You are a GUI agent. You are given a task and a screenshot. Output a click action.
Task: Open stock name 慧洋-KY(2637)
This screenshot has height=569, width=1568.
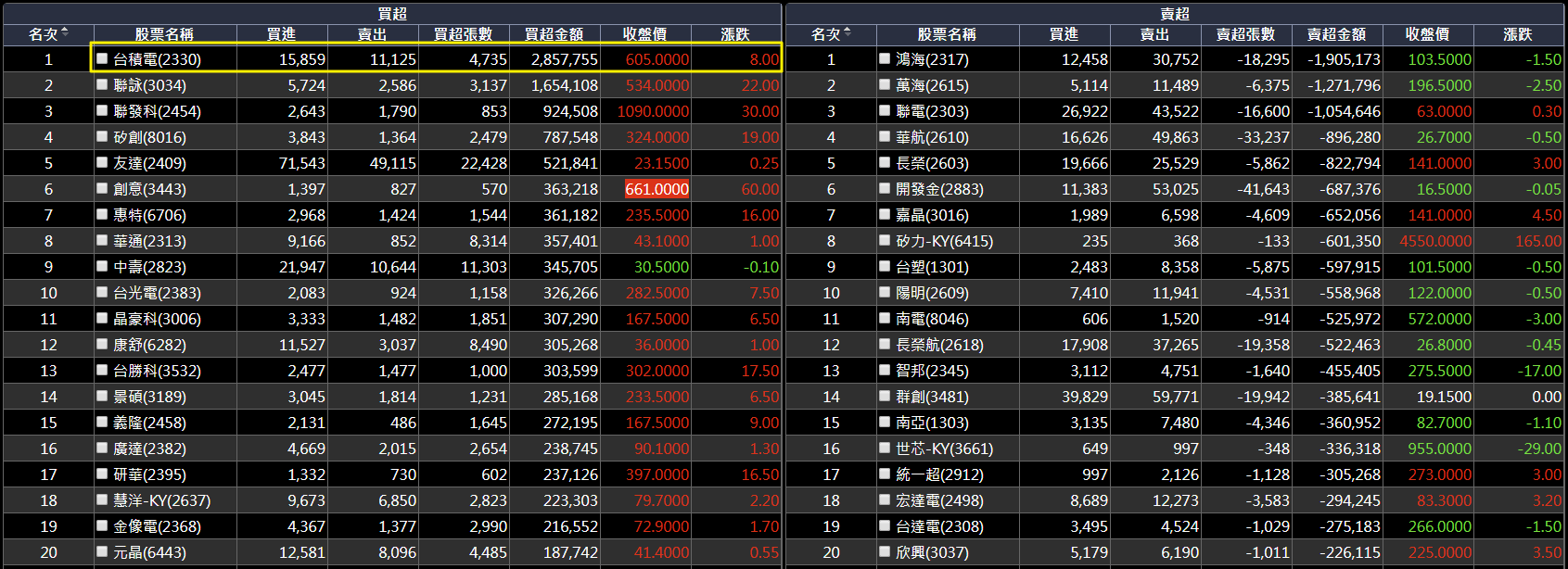[x=161, y=500]
